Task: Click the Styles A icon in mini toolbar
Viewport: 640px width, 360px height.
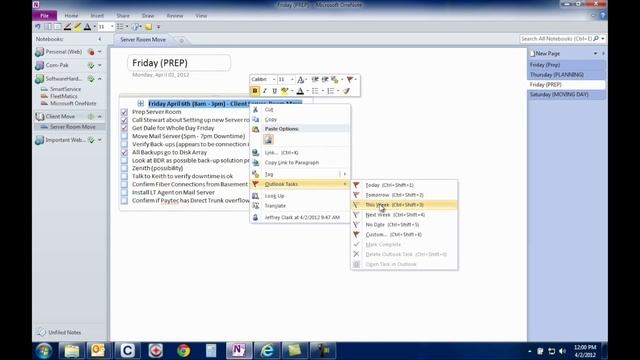Action: tap(300, 79)
